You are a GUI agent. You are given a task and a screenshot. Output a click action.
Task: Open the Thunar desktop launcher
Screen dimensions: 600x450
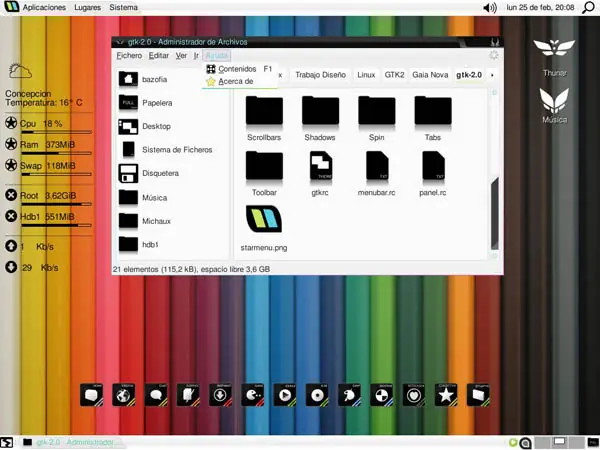coord(554,57)
